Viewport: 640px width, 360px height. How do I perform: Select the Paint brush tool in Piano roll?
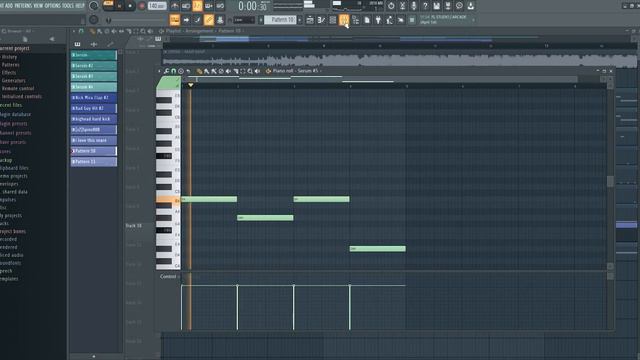pyautogui.click(x=207, y=71)
